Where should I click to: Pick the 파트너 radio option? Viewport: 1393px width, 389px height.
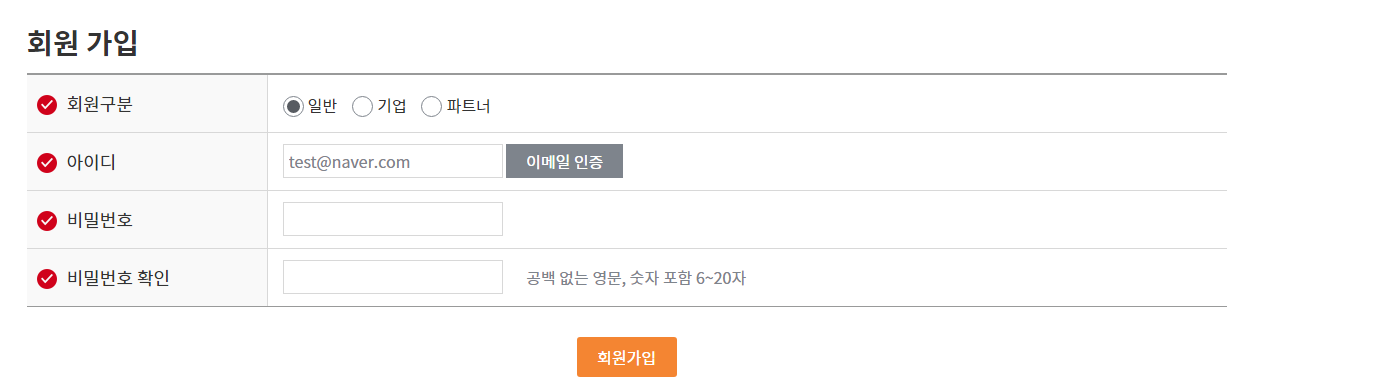432,106
